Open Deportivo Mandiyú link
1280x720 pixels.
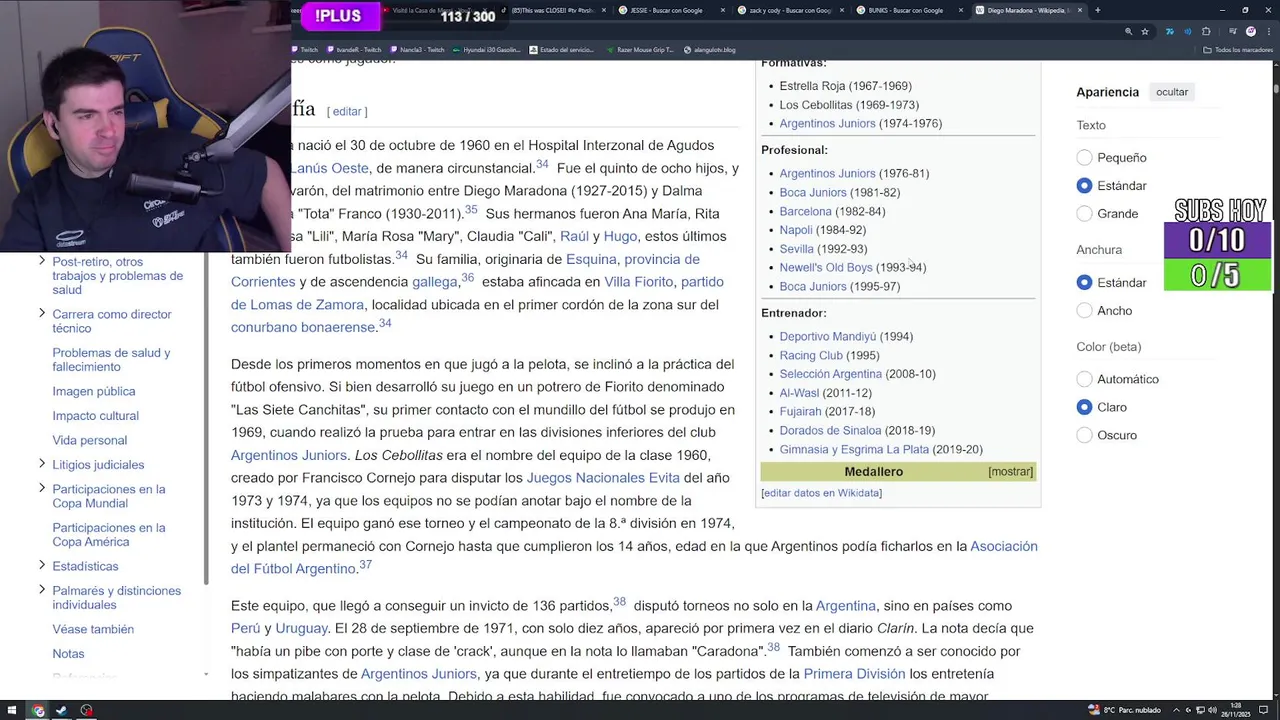pos(827,337)
